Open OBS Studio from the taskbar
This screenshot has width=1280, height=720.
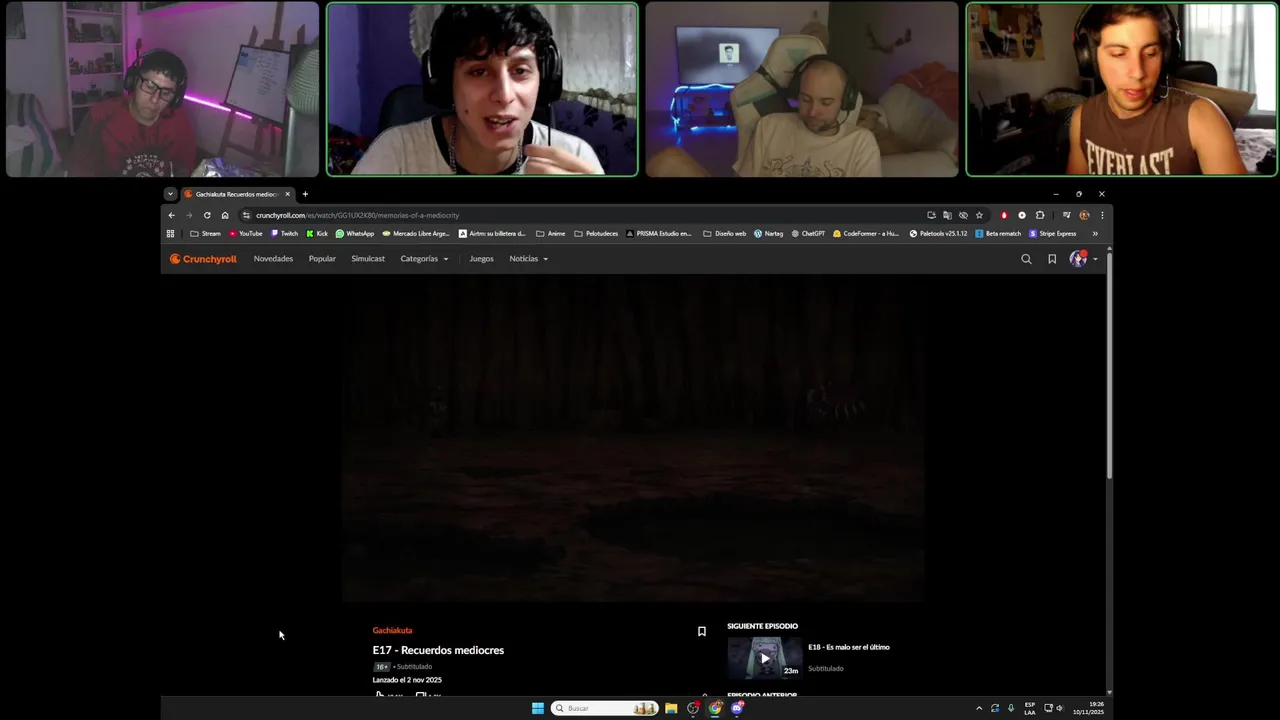tap(693, 708)
